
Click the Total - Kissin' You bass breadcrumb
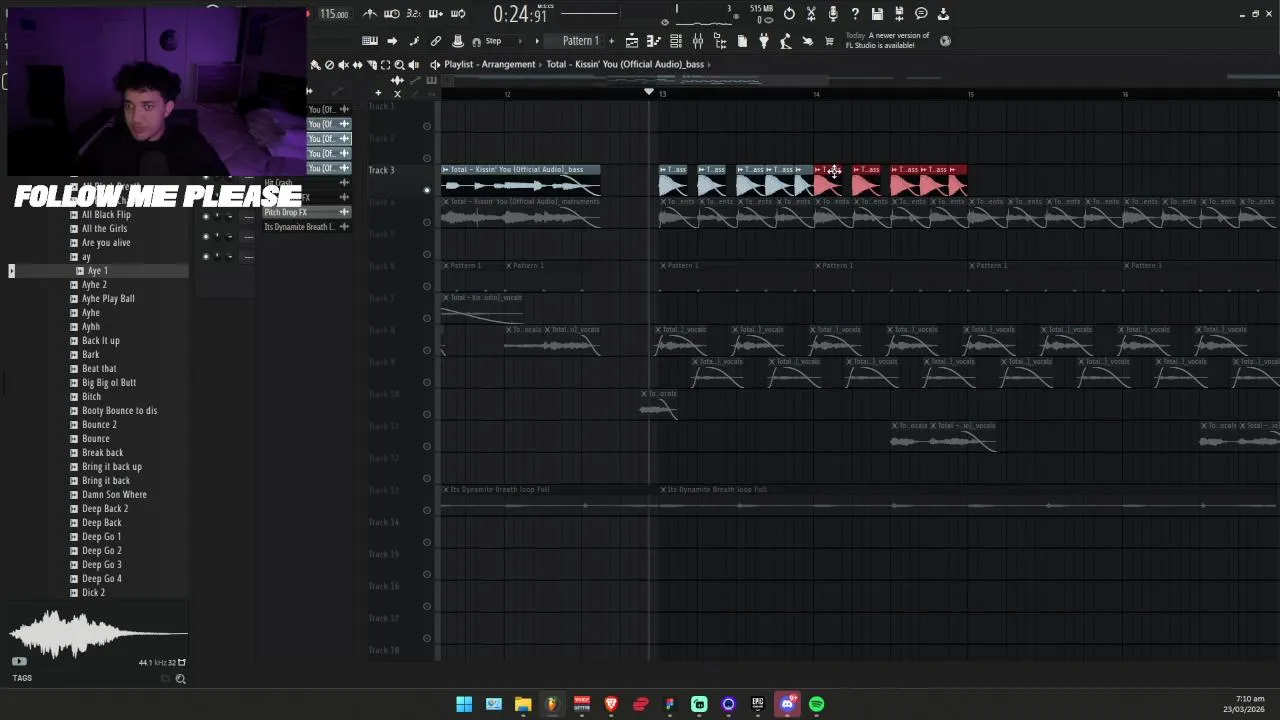click(x=625, y=64)
